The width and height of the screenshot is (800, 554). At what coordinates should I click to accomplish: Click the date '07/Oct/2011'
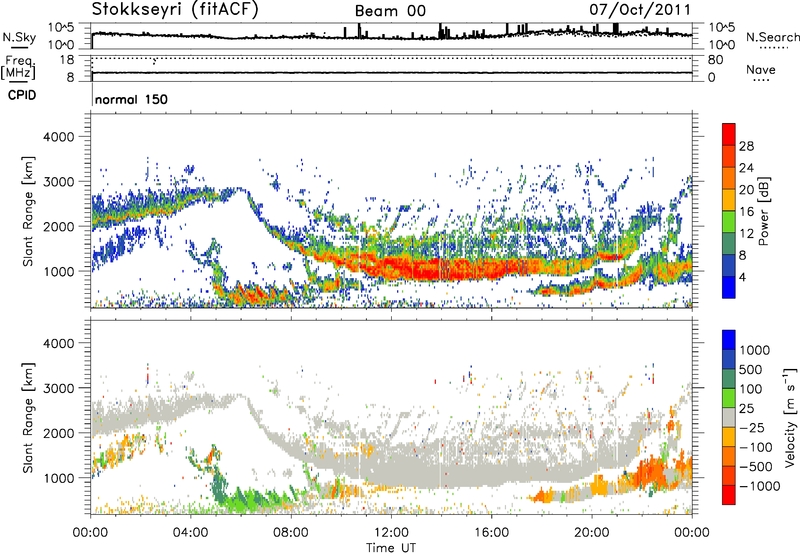pyautogui.click(x=640, y=10)
